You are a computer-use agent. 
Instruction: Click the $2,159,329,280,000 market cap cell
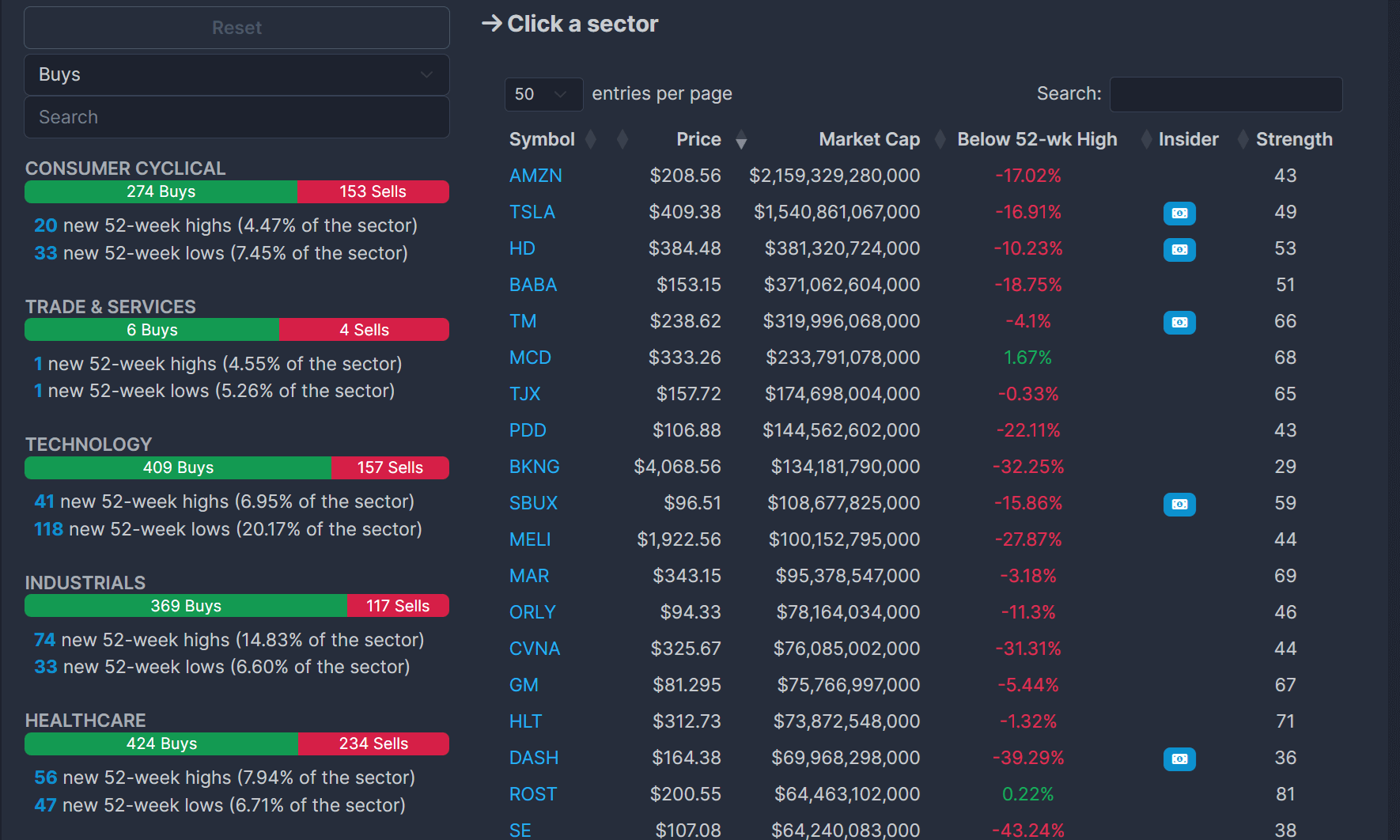point(834,176)
